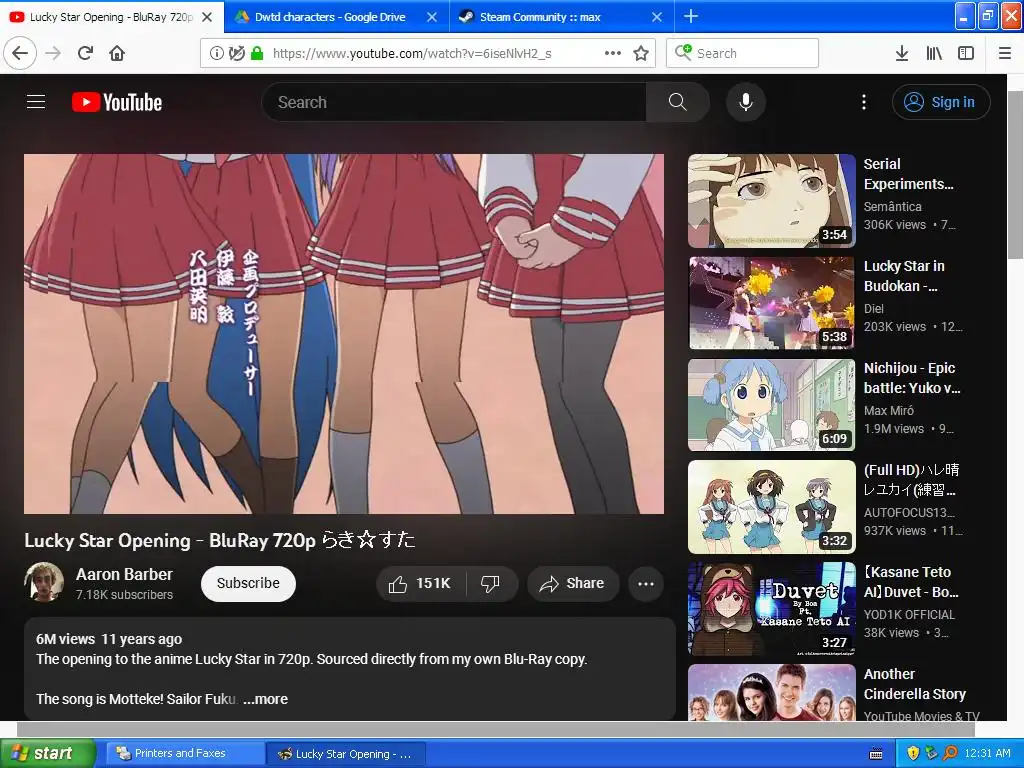Click the green padlock connection icon

click(257, 54)
